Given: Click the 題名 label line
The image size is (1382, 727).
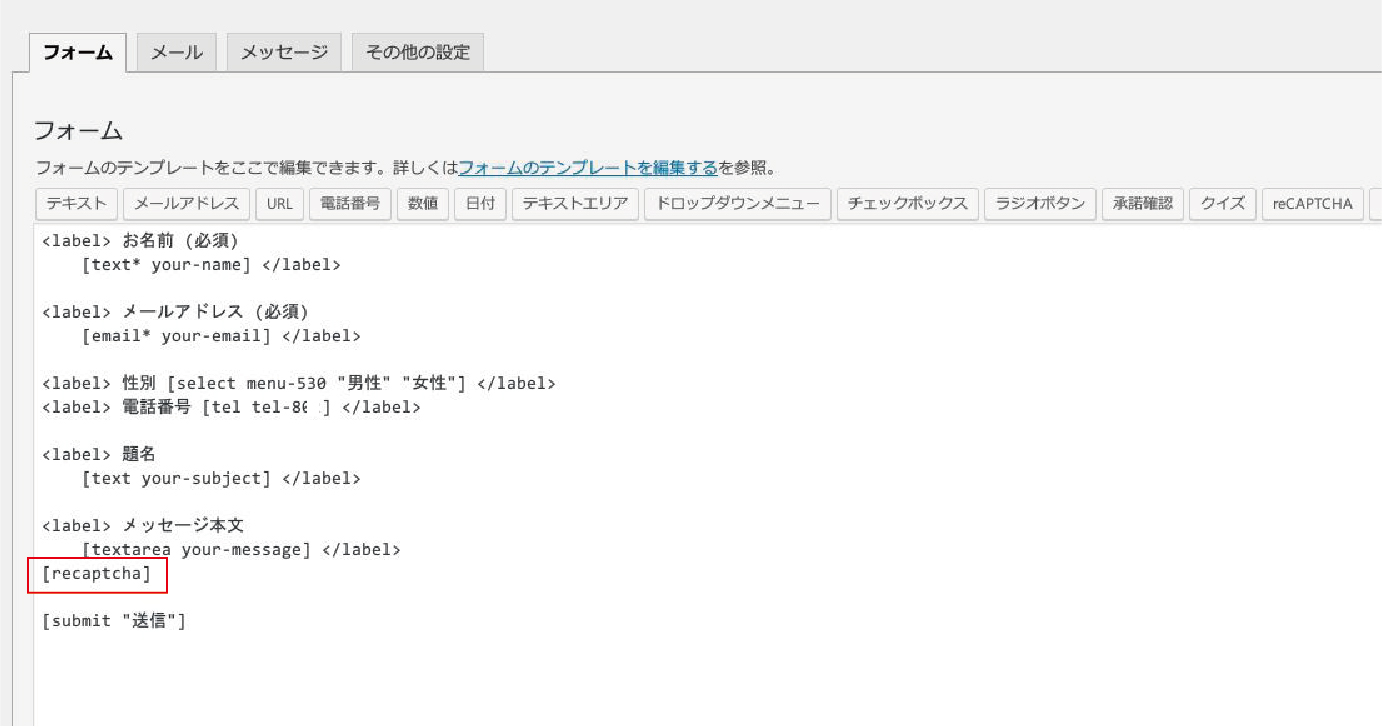Looking at the screenshot, I should click(99, 455).
